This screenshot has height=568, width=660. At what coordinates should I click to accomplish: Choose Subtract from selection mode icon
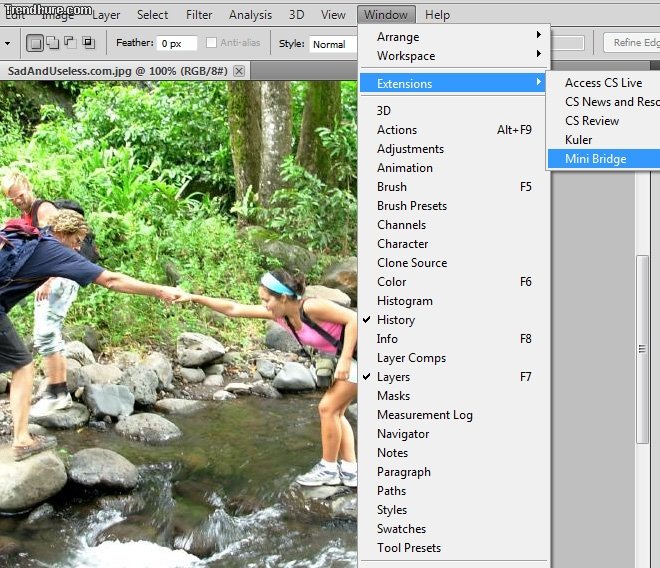pyautogui.click(x=70, y=43)
